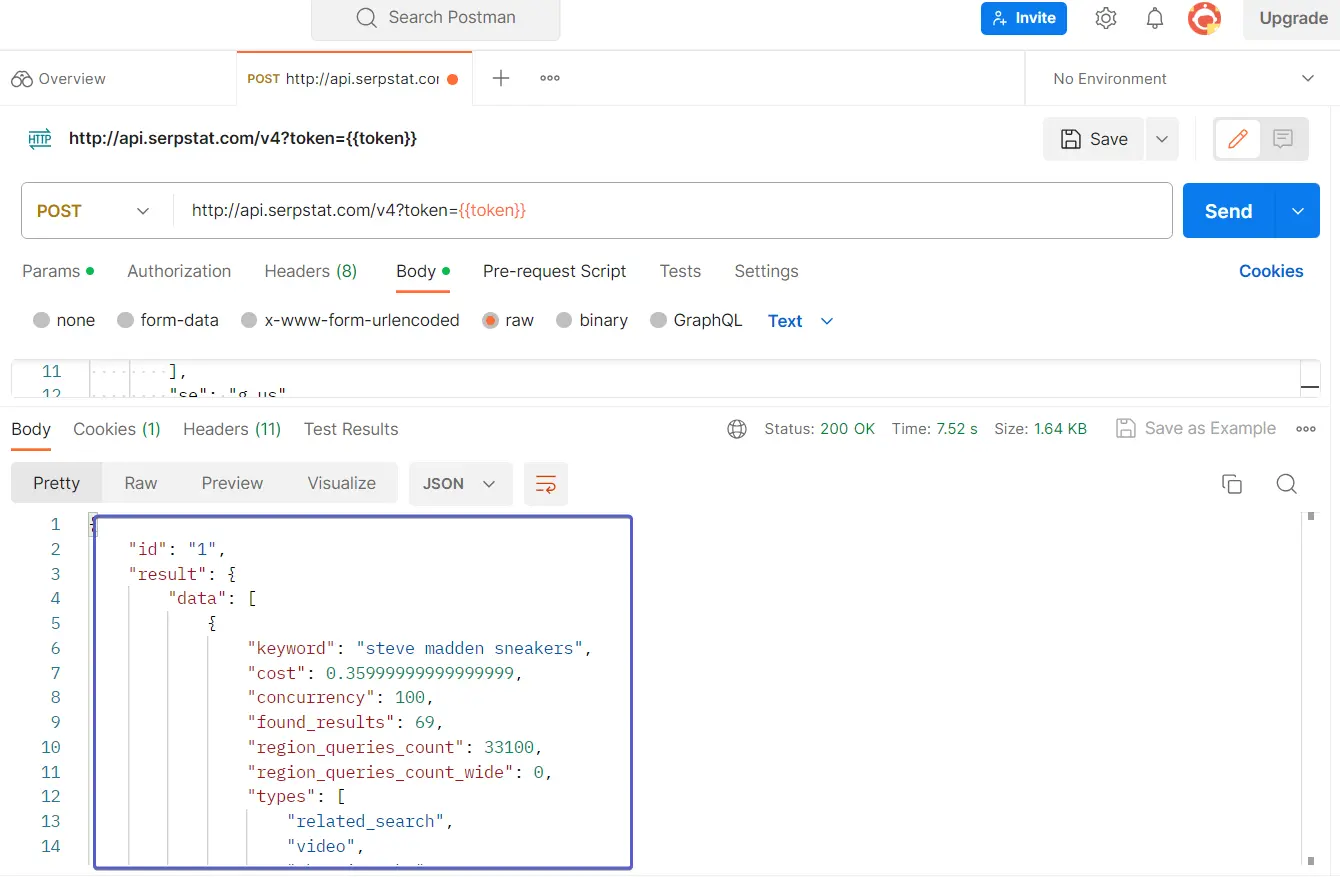
Task: Click the Save as Example button
Action: coord(1196,428)
